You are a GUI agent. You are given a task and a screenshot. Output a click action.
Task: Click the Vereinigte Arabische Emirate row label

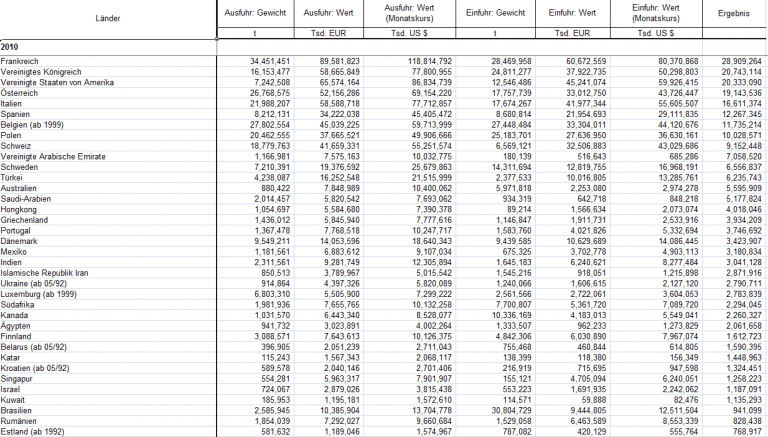pos(51,158)
